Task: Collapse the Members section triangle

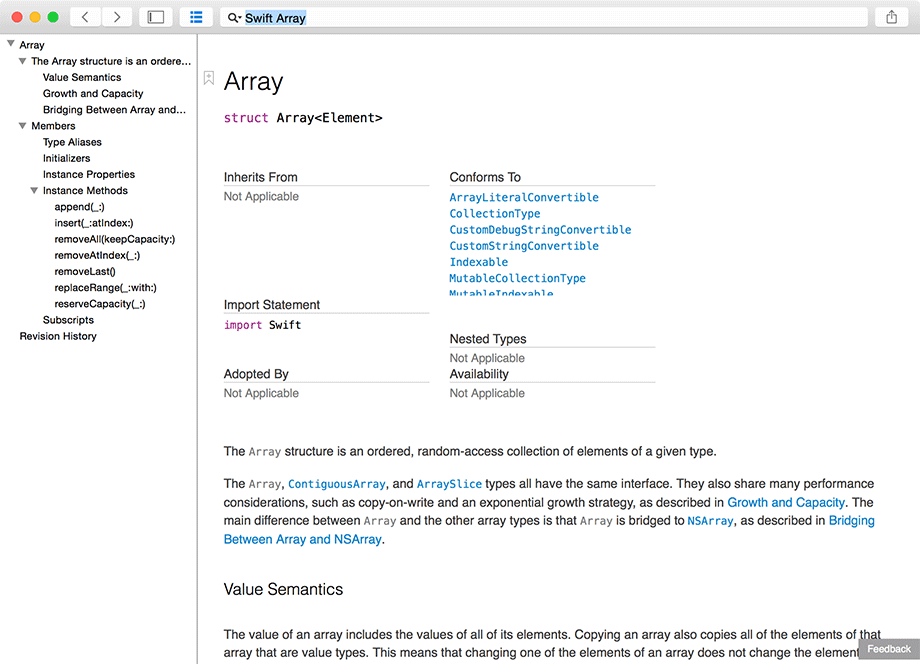Action: click(x=22, y=126)
